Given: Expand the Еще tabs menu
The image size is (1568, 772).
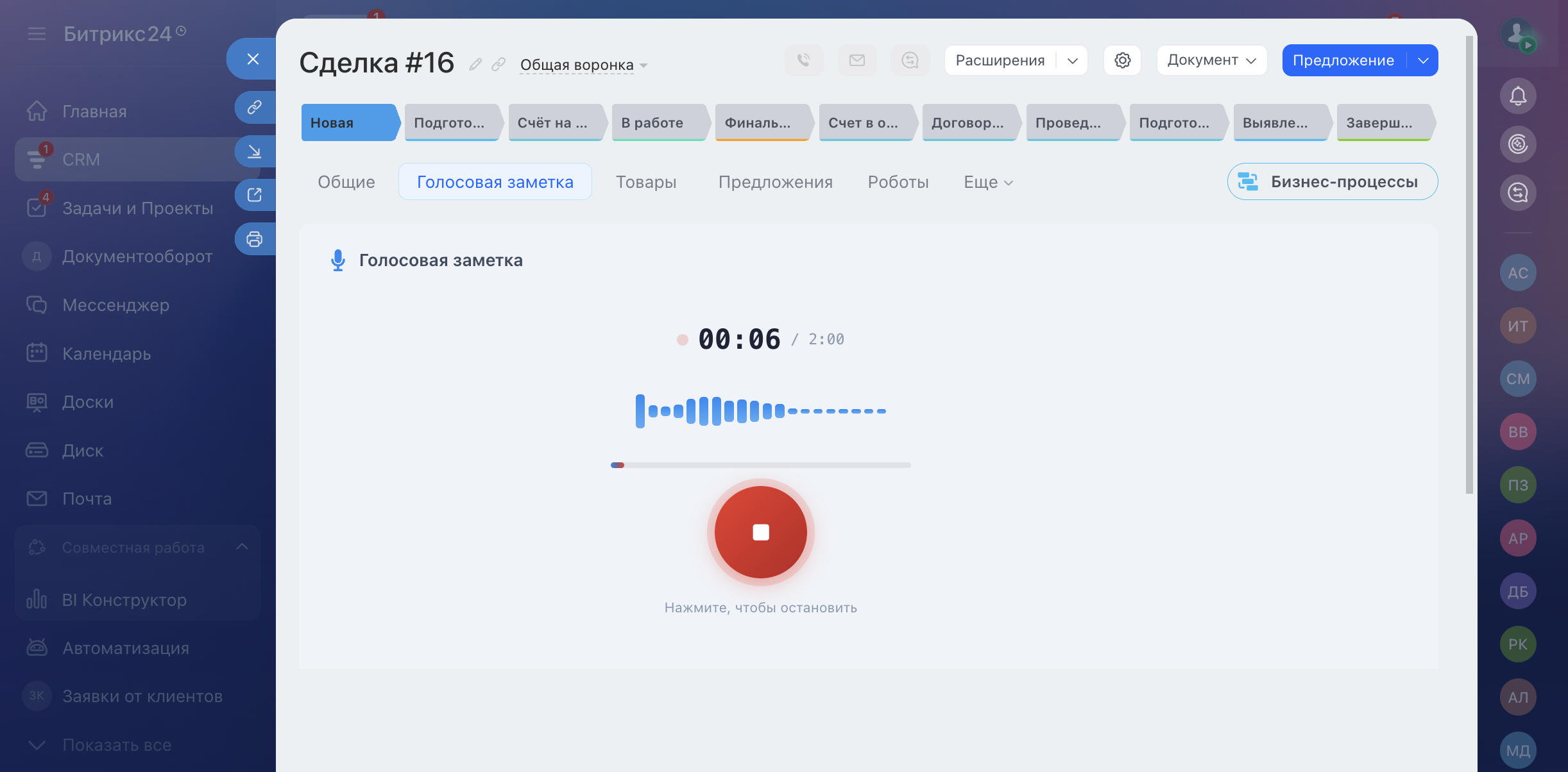Looking at the screenshot, I should [988, 182].
